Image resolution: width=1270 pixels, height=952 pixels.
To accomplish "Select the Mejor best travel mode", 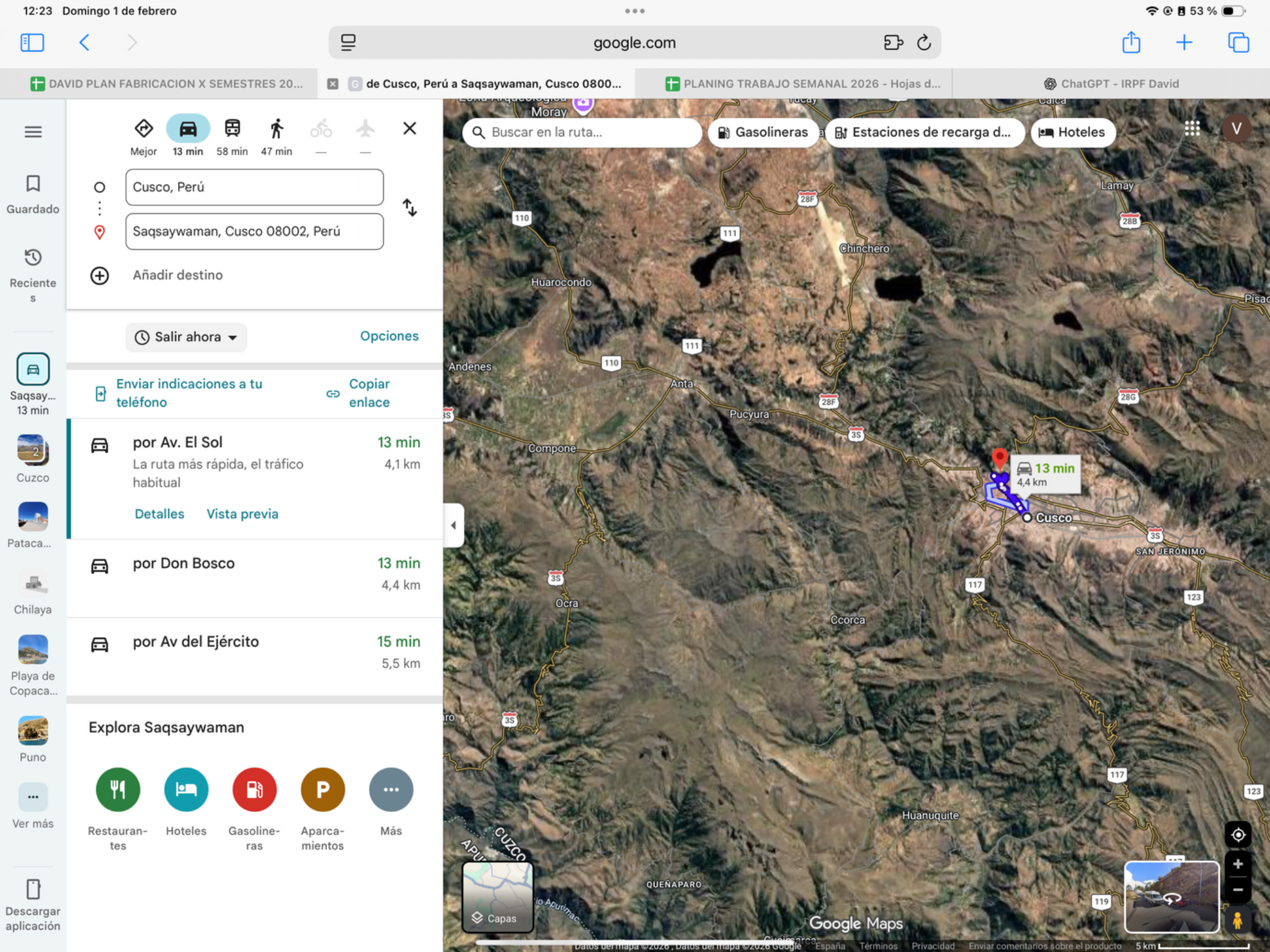I will tap(143, 136).
